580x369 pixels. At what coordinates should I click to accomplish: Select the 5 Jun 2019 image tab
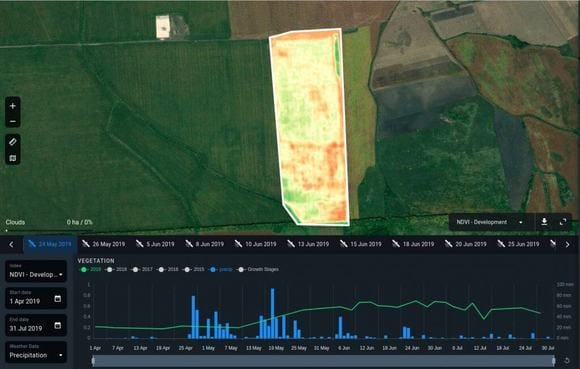click(x=155, y=244)
